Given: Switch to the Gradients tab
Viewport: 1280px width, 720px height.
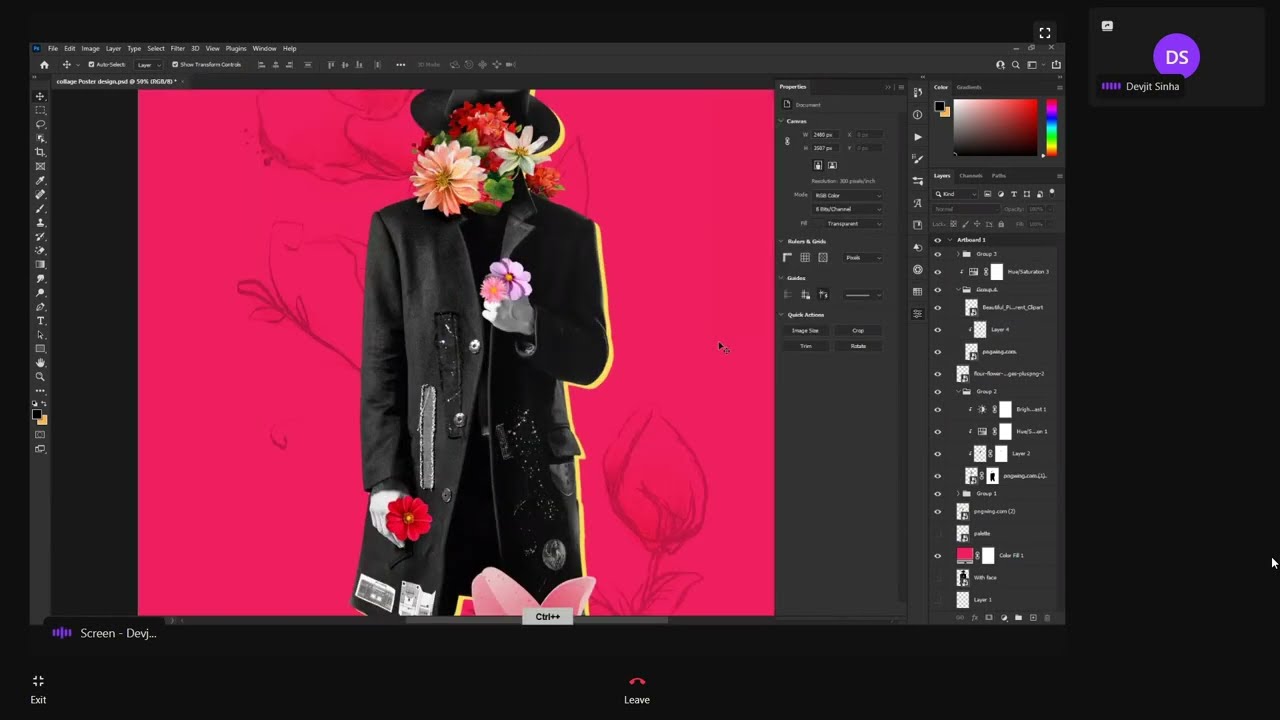Looking at the screenshot, I should tap(969, 87).
